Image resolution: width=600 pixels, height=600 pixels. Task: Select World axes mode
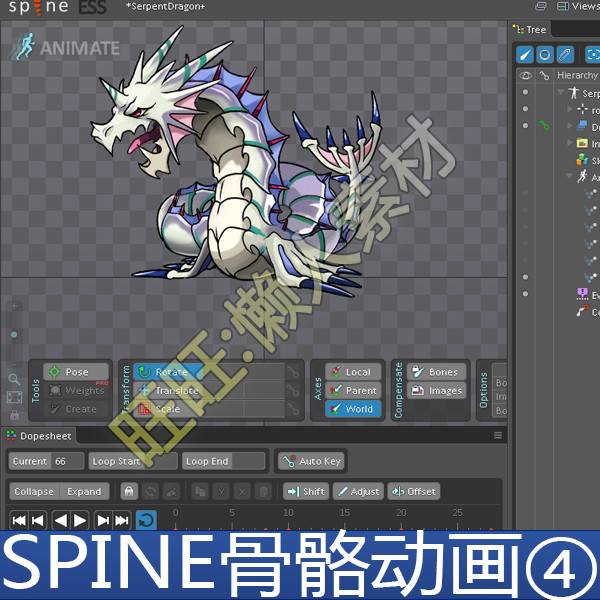(x=353, y=409)
